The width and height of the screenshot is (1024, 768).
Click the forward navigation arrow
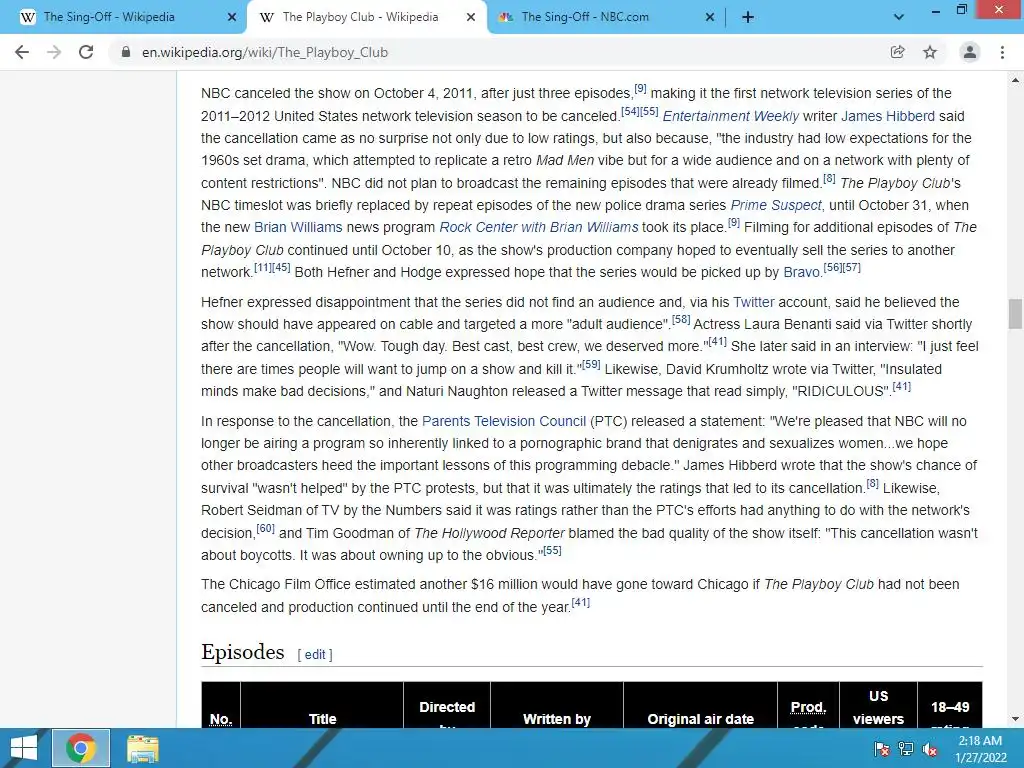coord(54,52)
